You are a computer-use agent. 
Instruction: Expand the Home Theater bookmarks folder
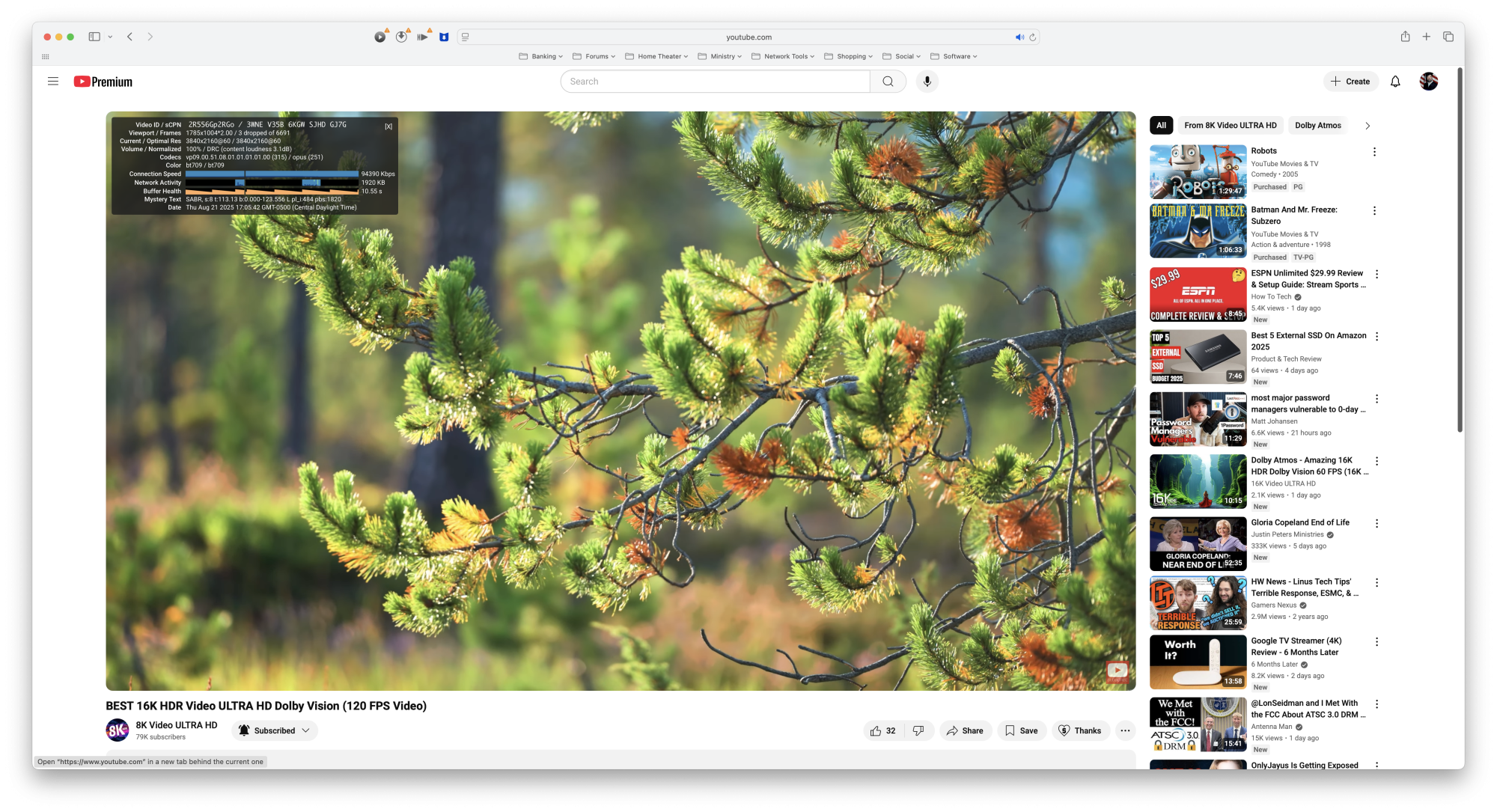coord(656,56)
